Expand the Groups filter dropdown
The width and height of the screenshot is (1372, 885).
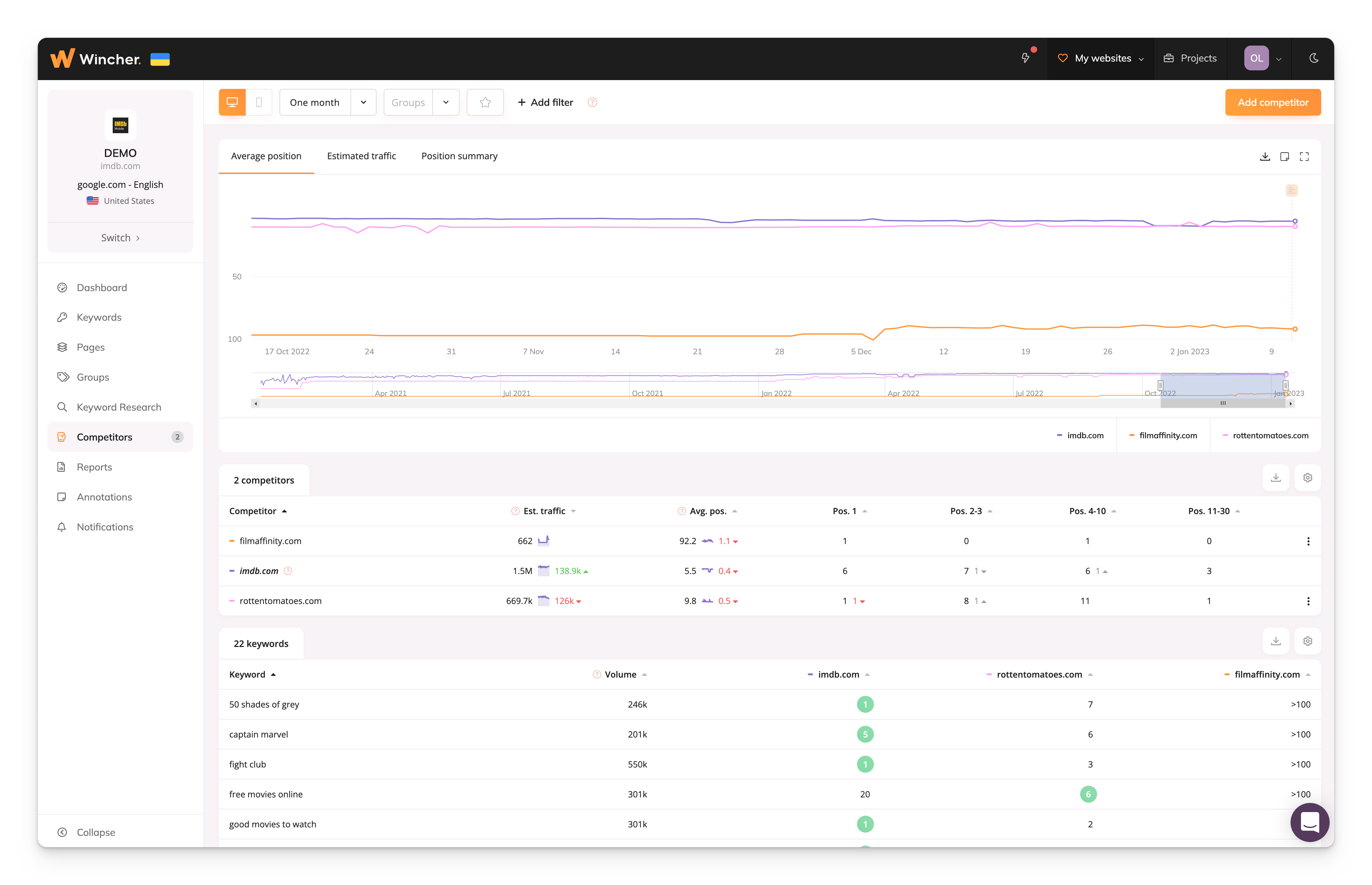(446, 102)
